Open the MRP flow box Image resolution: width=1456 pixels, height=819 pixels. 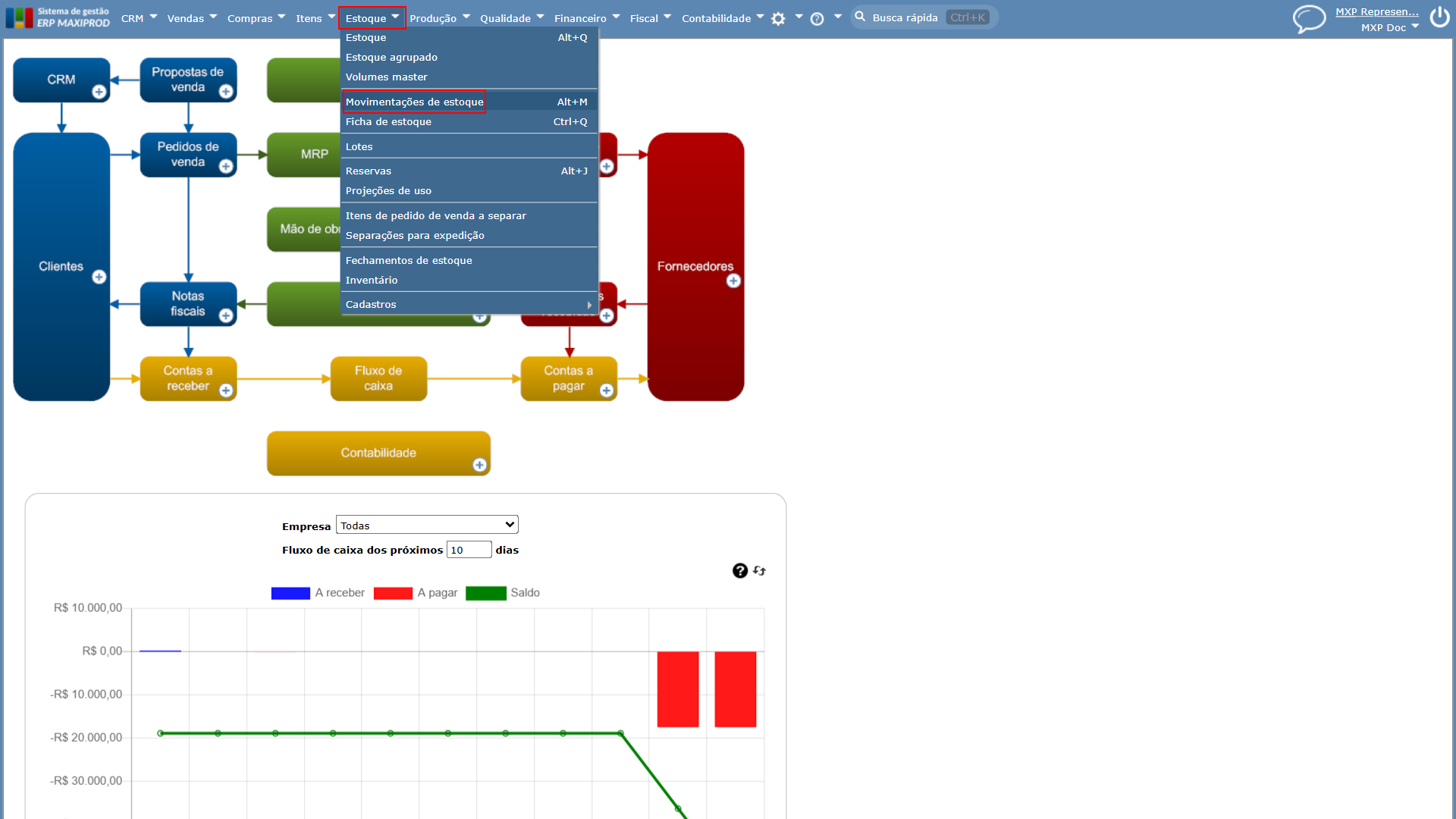(305, 155)
